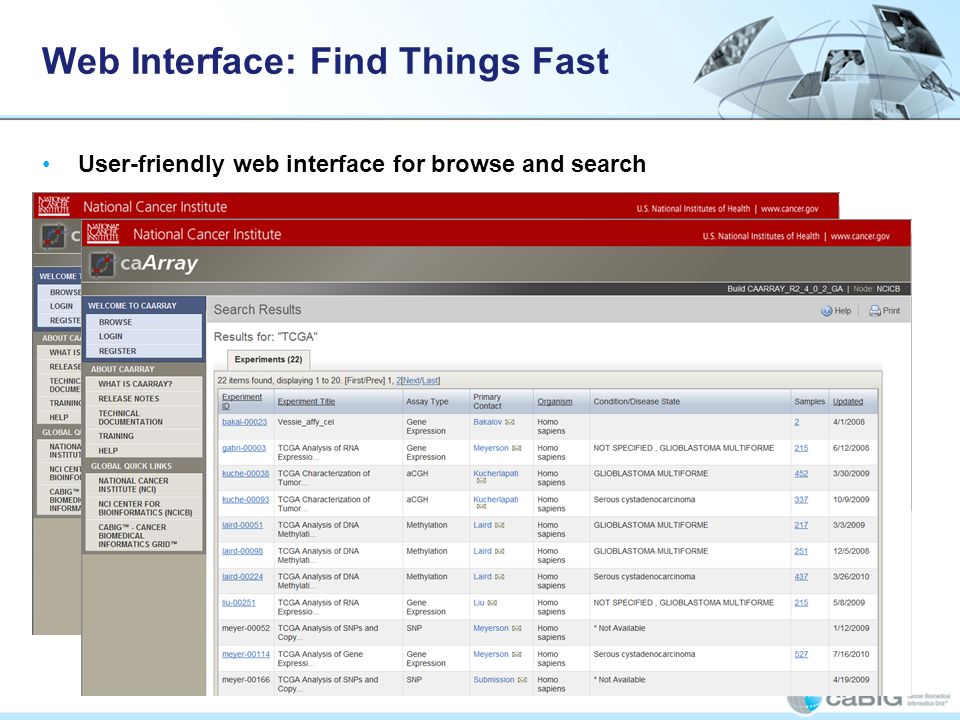Click Meyerson's email icon in meyer-00052 row
This screenshot has height=720, width=960.
coord(517,628)
